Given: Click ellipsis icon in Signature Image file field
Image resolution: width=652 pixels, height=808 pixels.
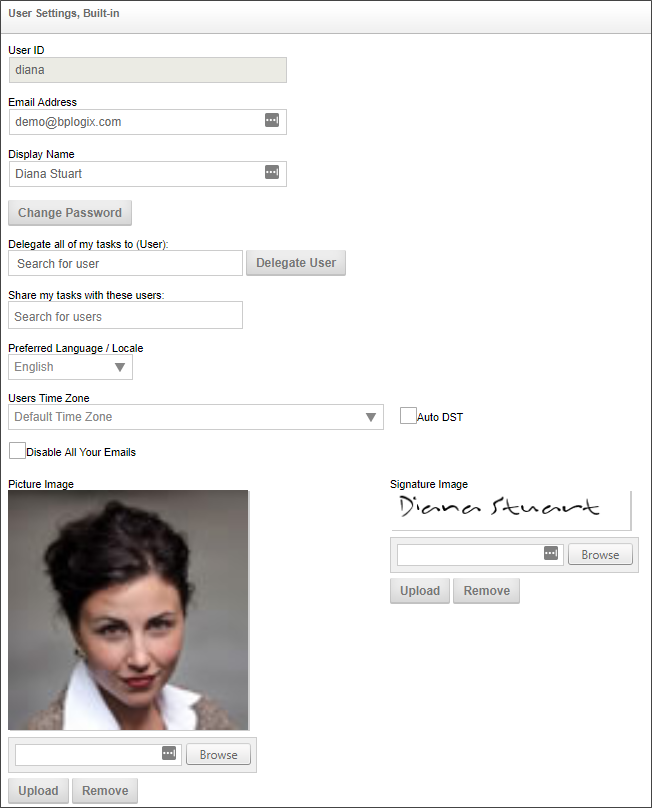Looking at the screenshot, I should 551,554.
